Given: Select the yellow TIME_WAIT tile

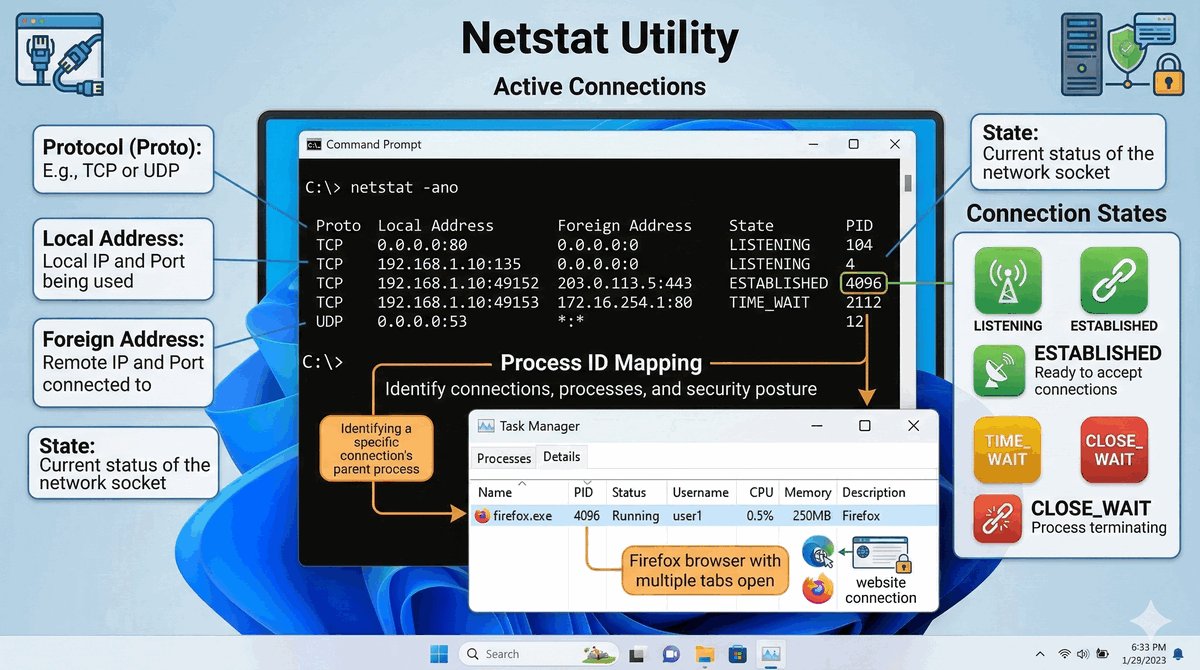Looking at the screenshot, I should coord(1007,450).
